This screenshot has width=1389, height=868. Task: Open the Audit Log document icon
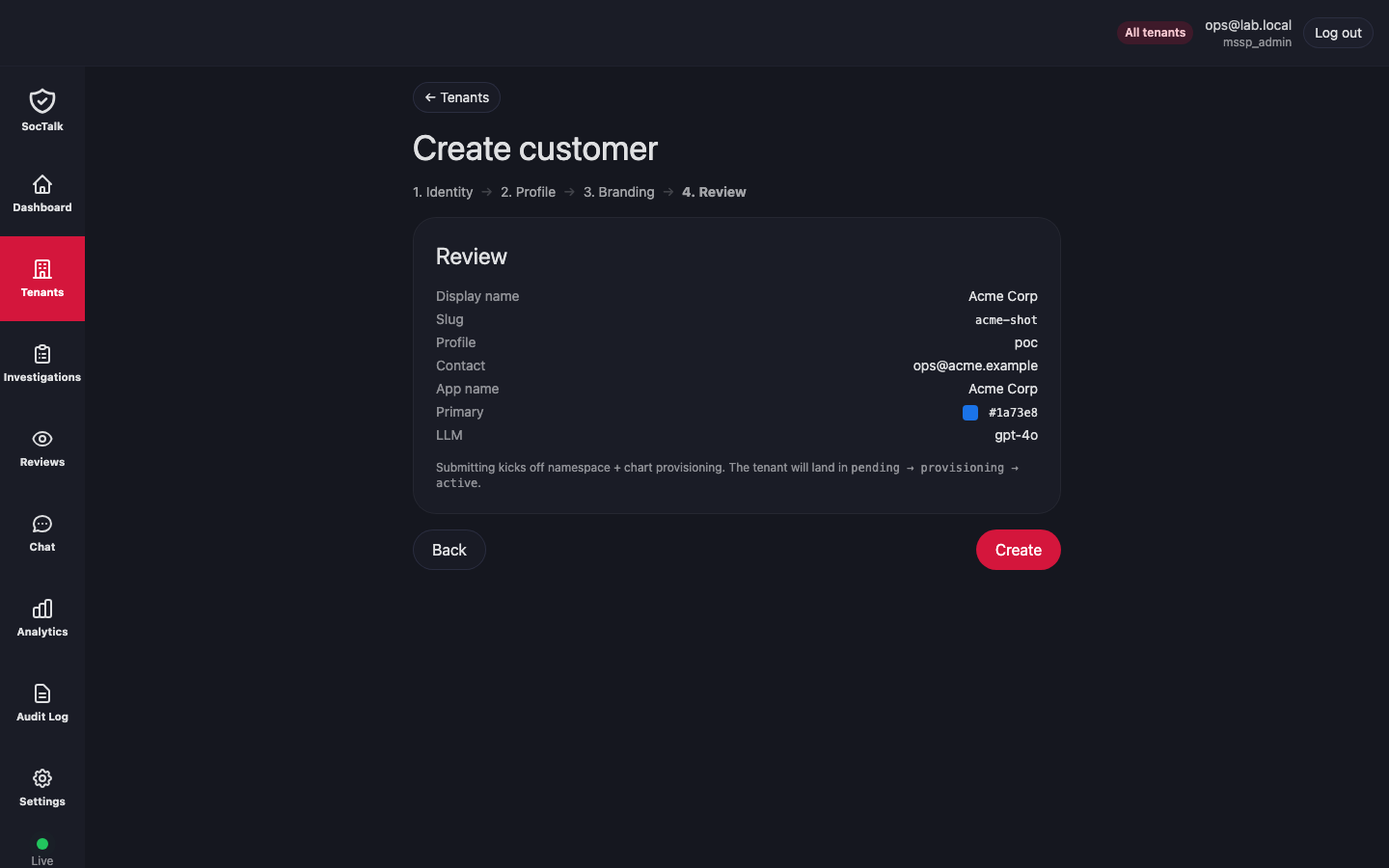pyautogui.click(x=42, y=693)
